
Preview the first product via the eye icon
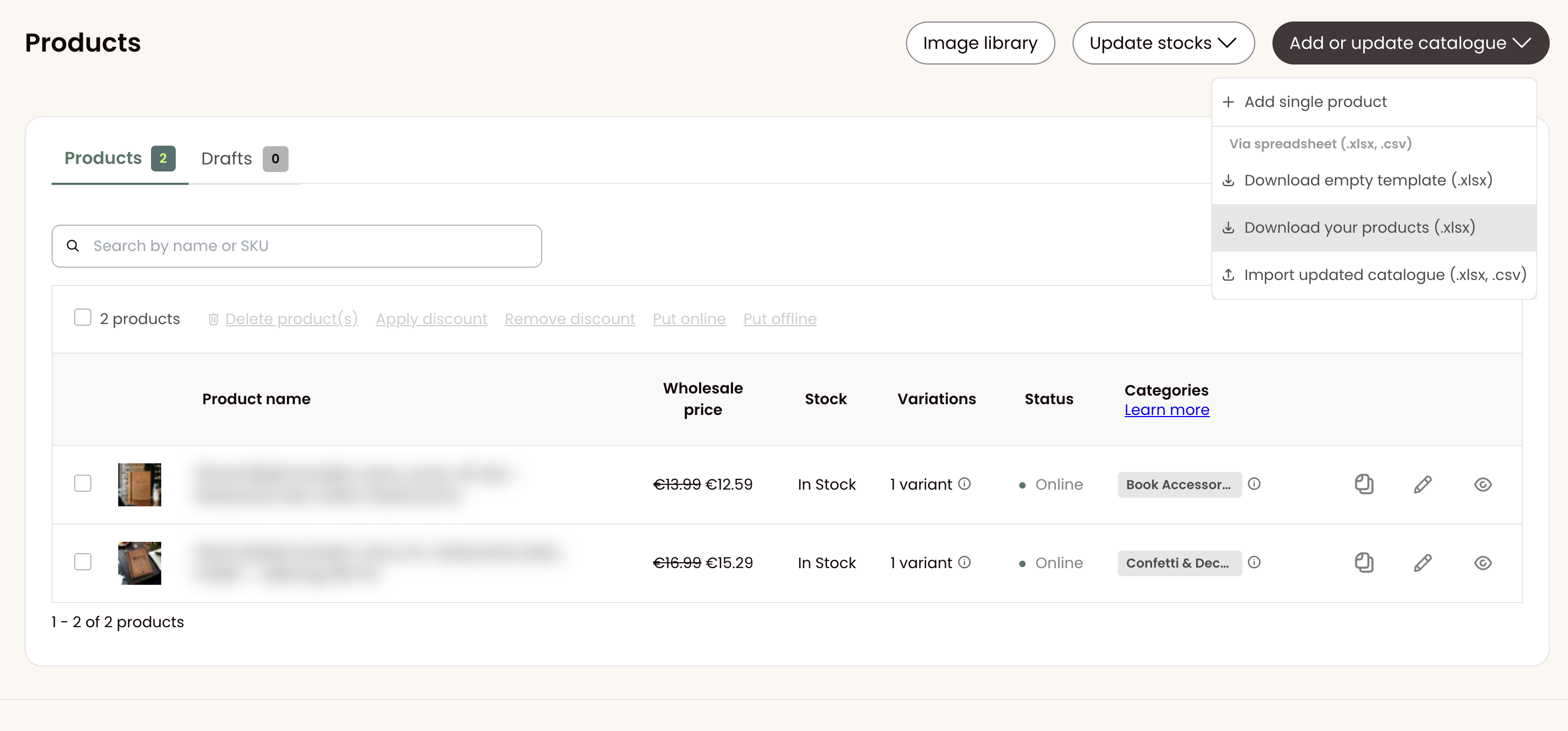point(1483,484)
